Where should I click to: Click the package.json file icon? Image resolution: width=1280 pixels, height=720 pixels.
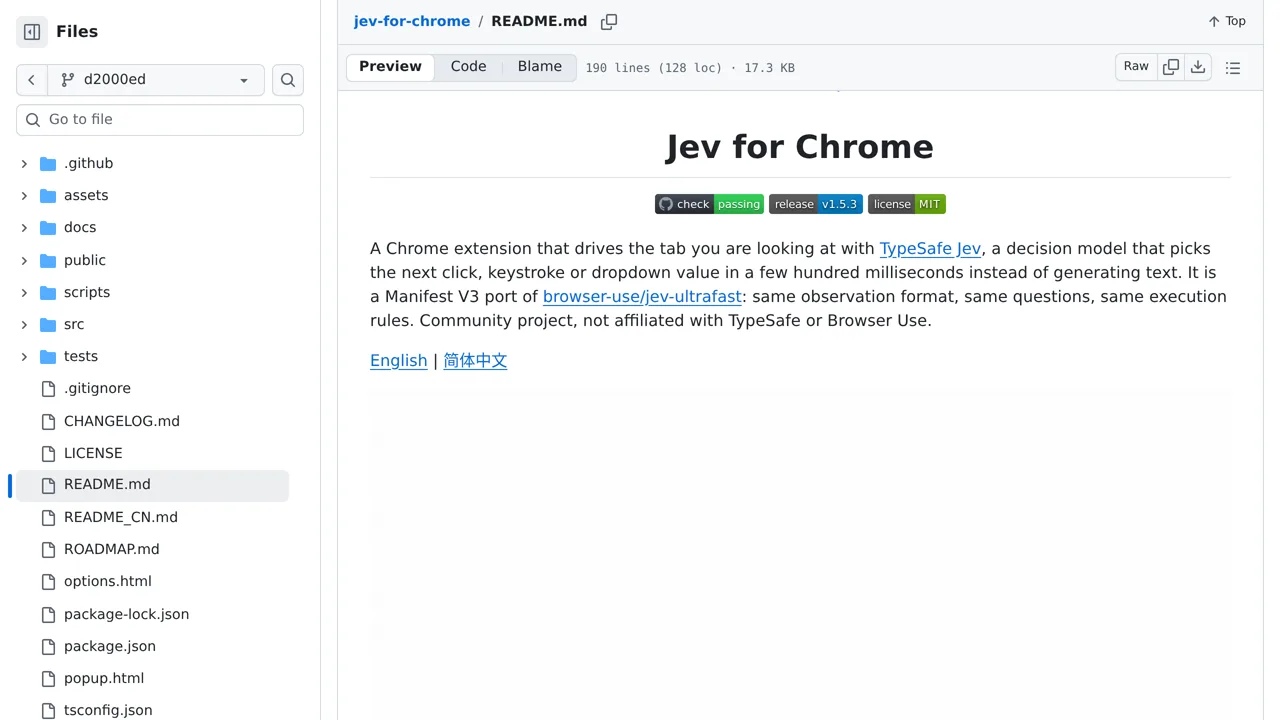click(48, 647)
